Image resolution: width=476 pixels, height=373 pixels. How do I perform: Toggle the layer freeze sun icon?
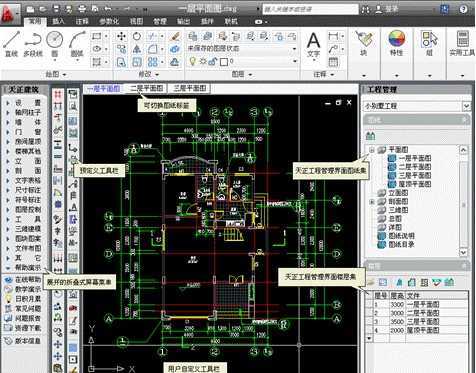coord(203,61)
